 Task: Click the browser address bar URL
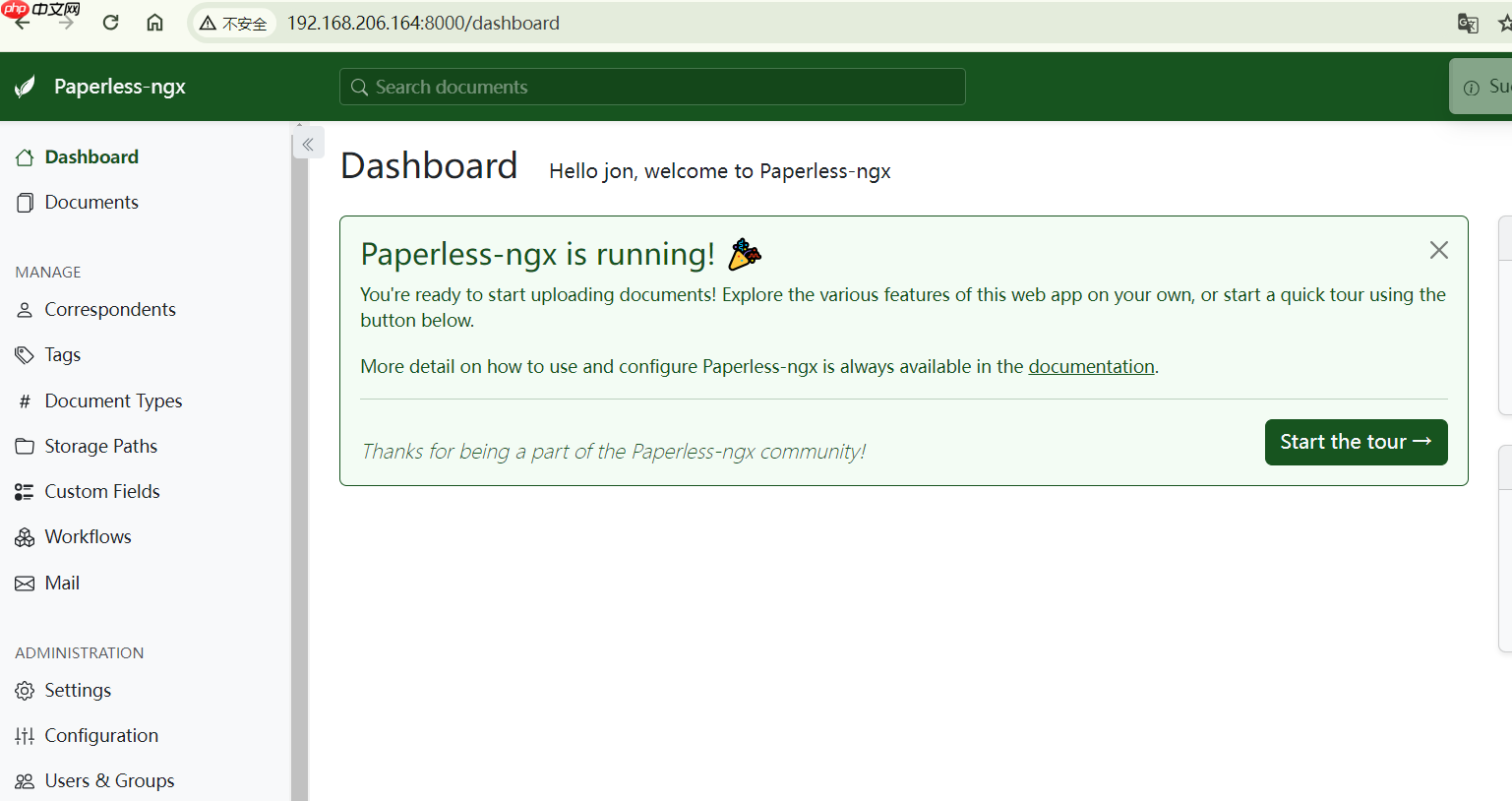pos(423,23)
